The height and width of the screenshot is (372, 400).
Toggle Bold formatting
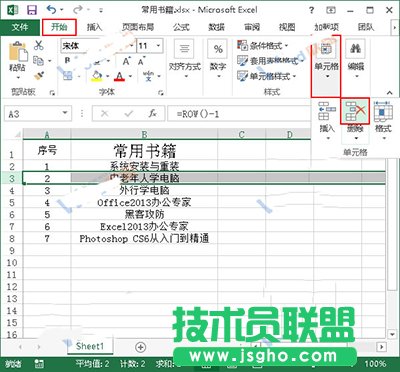[68, 61]
